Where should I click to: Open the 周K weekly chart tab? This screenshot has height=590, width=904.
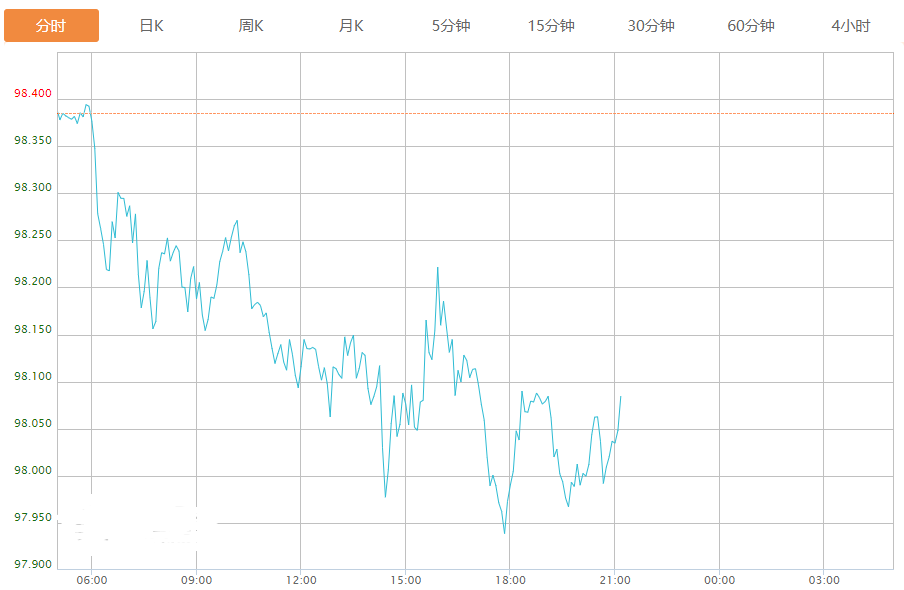click(251, 26)
